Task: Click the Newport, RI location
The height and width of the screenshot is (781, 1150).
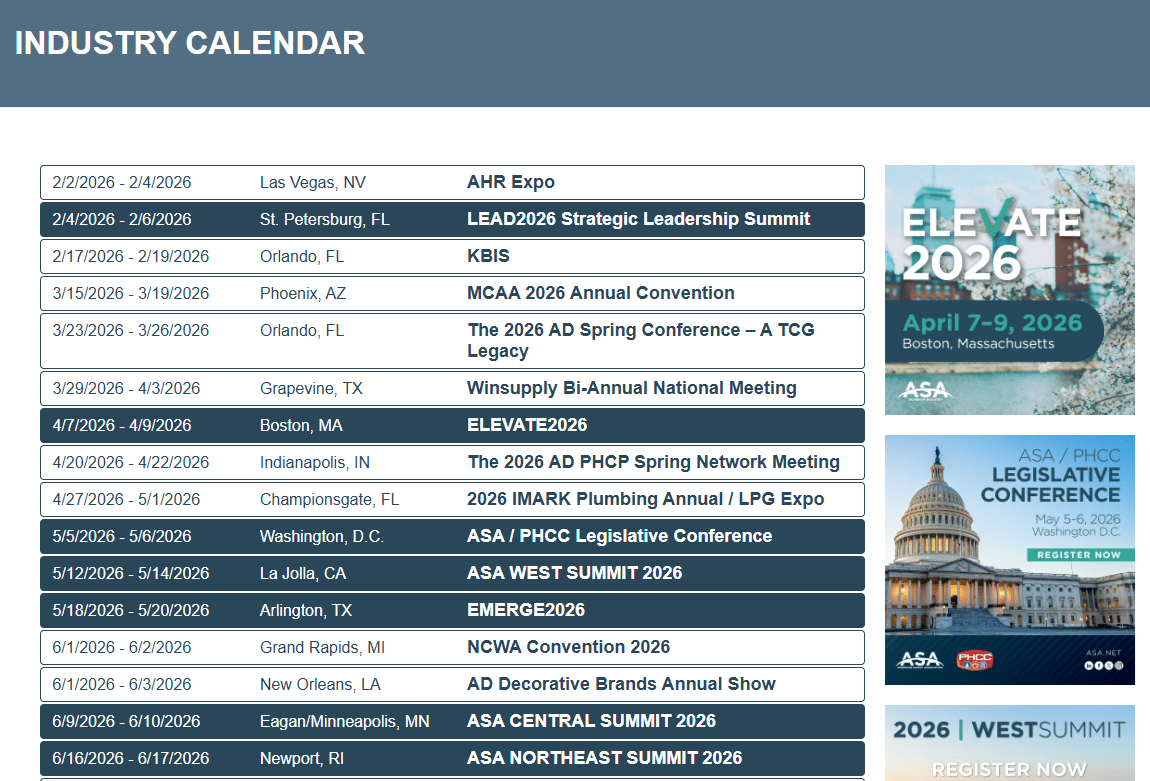Action: tap(301, 758)
